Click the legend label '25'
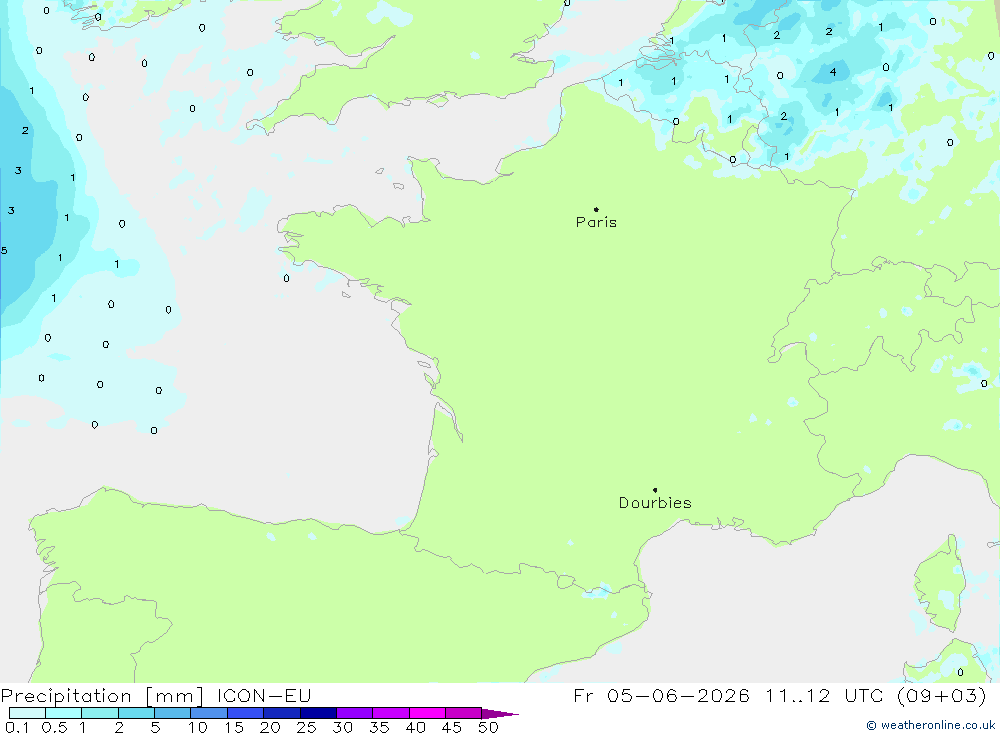The width and height of the screenshot is (1000, 733). [x=307, y=727]
